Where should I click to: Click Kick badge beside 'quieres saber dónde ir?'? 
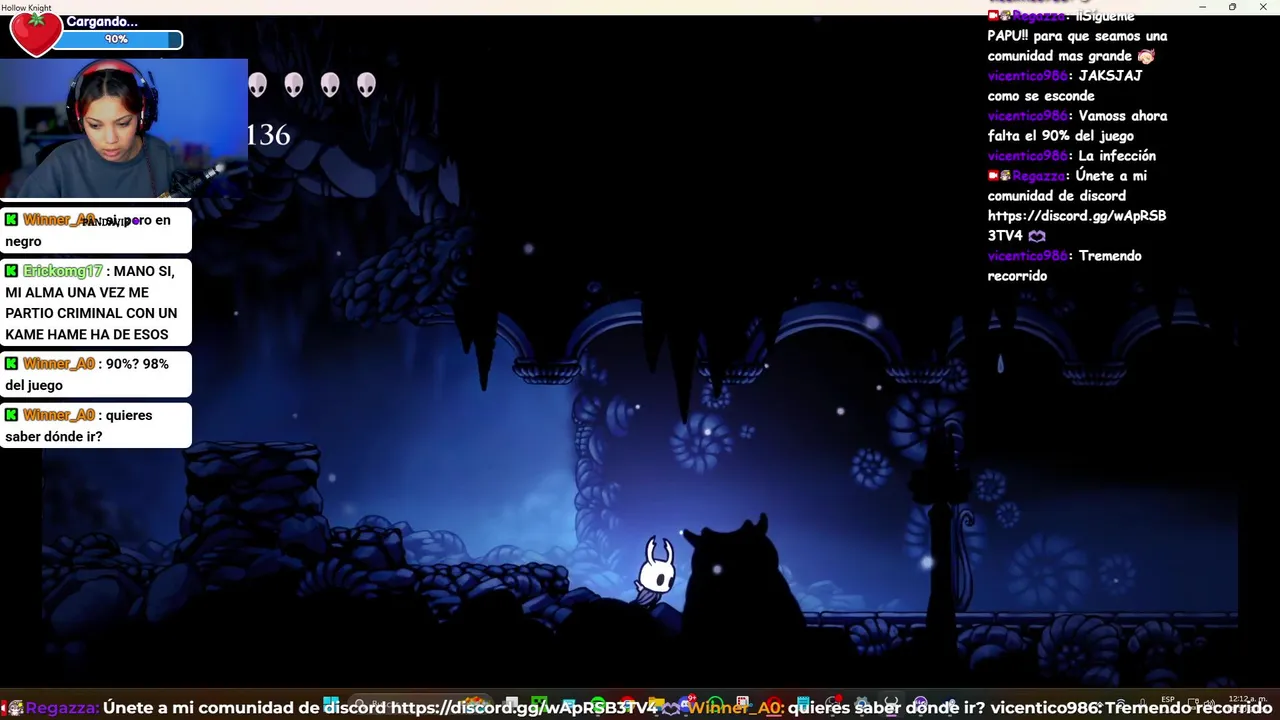[x=11, y=415]
